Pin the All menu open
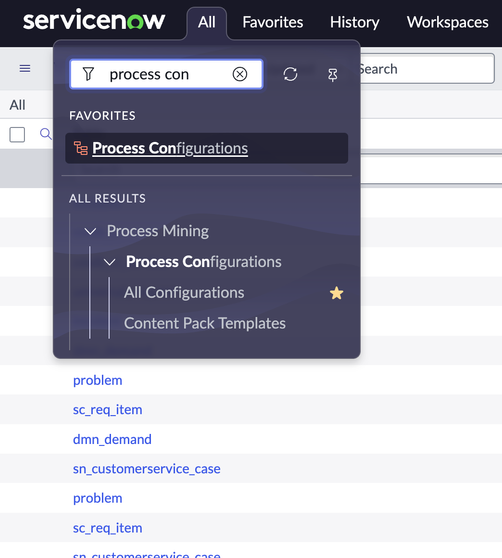The image size is (502, 558). click(333, 75)
